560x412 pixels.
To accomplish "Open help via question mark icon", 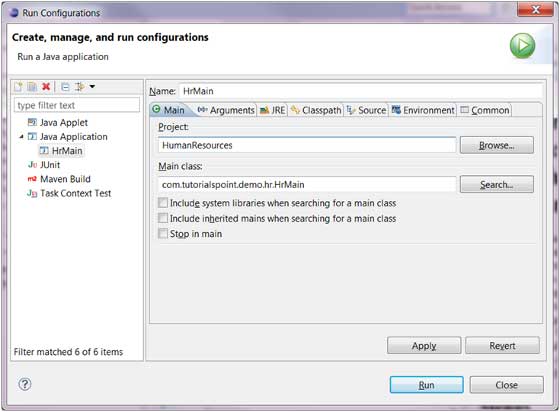I will pyautogui.click(x=25, y=385).
